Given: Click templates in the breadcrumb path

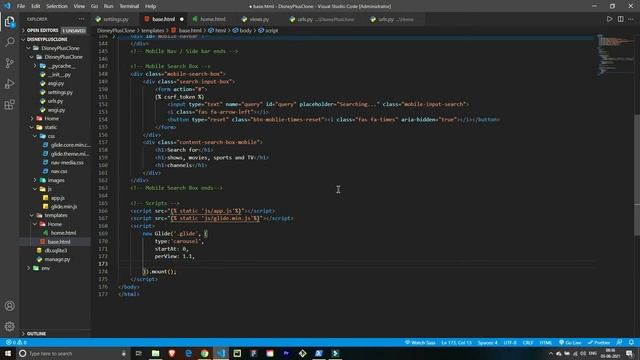Looking at the screenshot, I should coord(153,31).
